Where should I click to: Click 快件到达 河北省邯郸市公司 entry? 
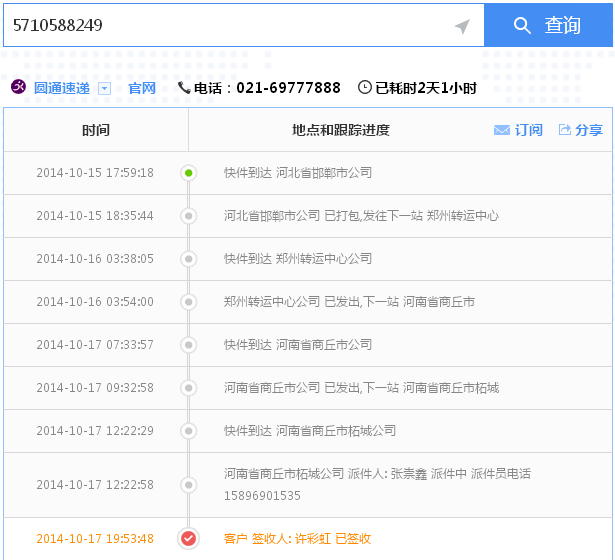pyautogui.click(x=298, y=173)
